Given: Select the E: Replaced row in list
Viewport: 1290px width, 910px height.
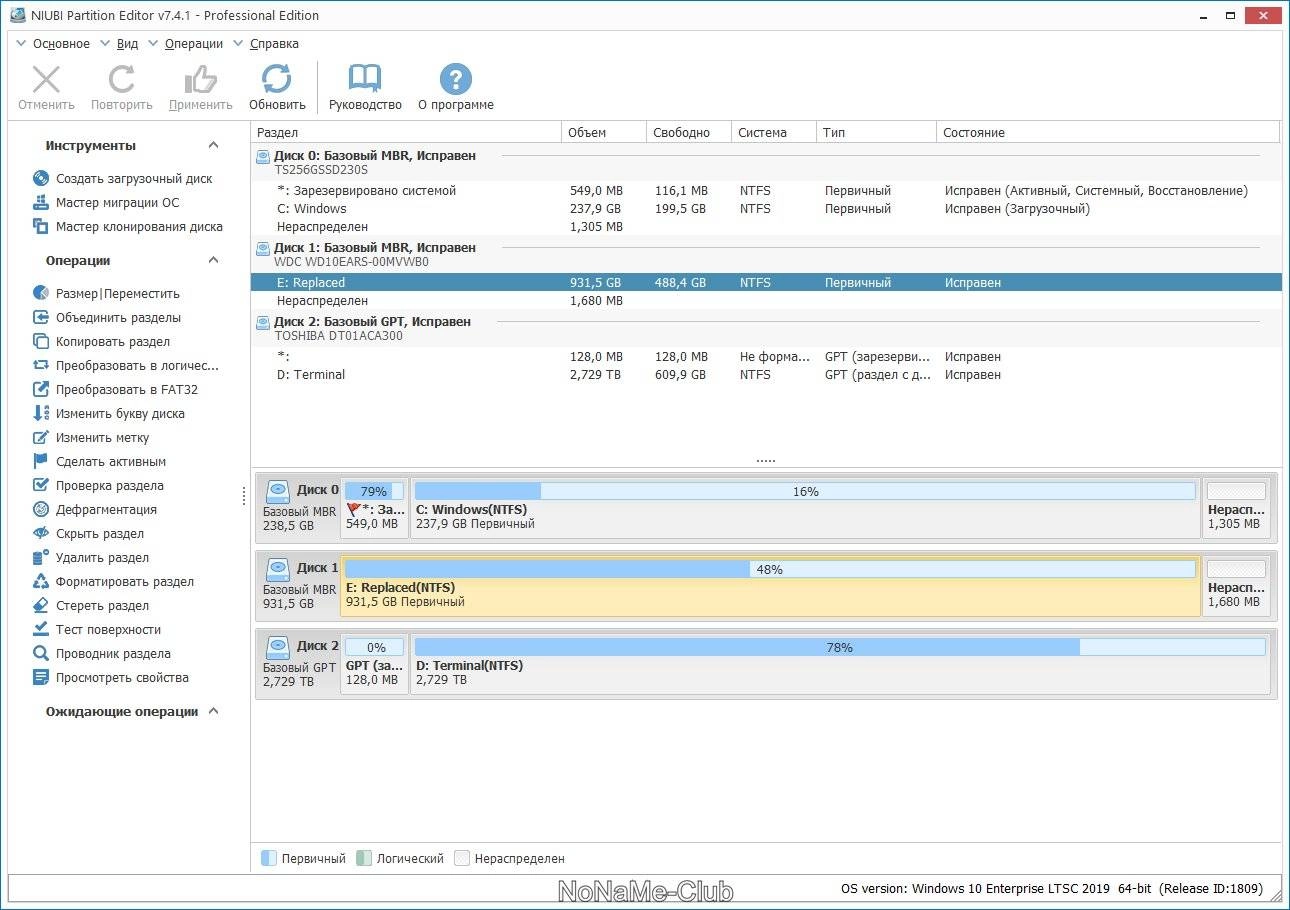Looking at the screenshot, I should (765, 283).
